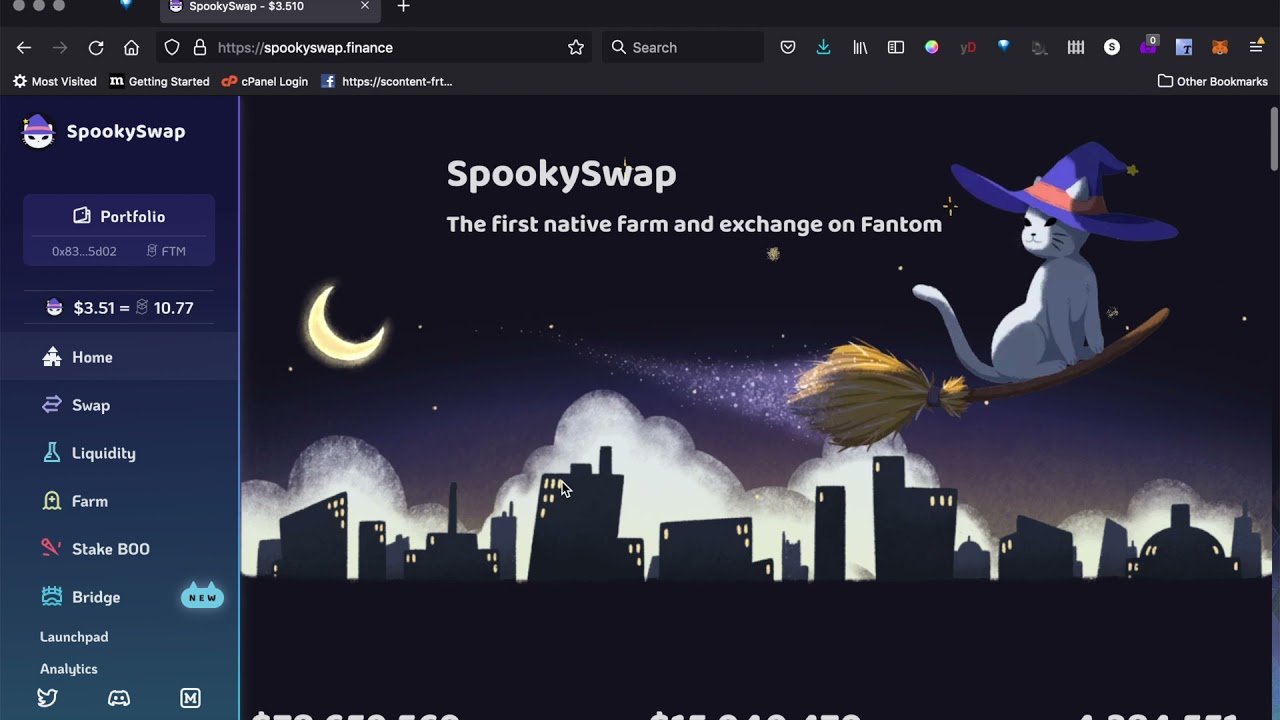Open the Downloads panel
This screenshot has height=720, width=1280.
(823, 47)
